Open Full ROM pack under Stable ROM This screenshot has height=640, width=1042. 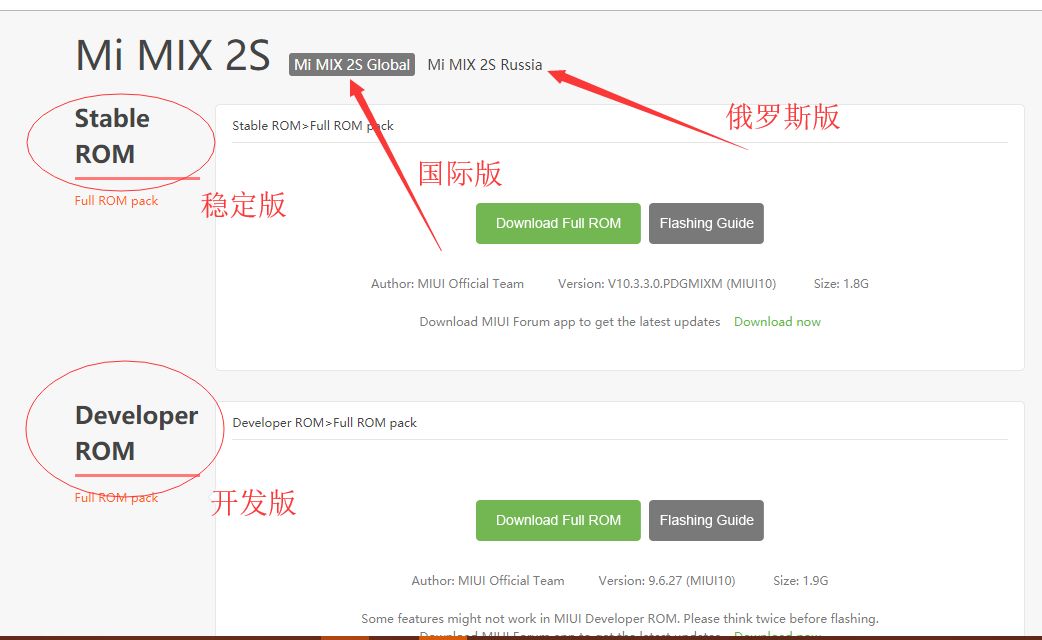(115, 200)
